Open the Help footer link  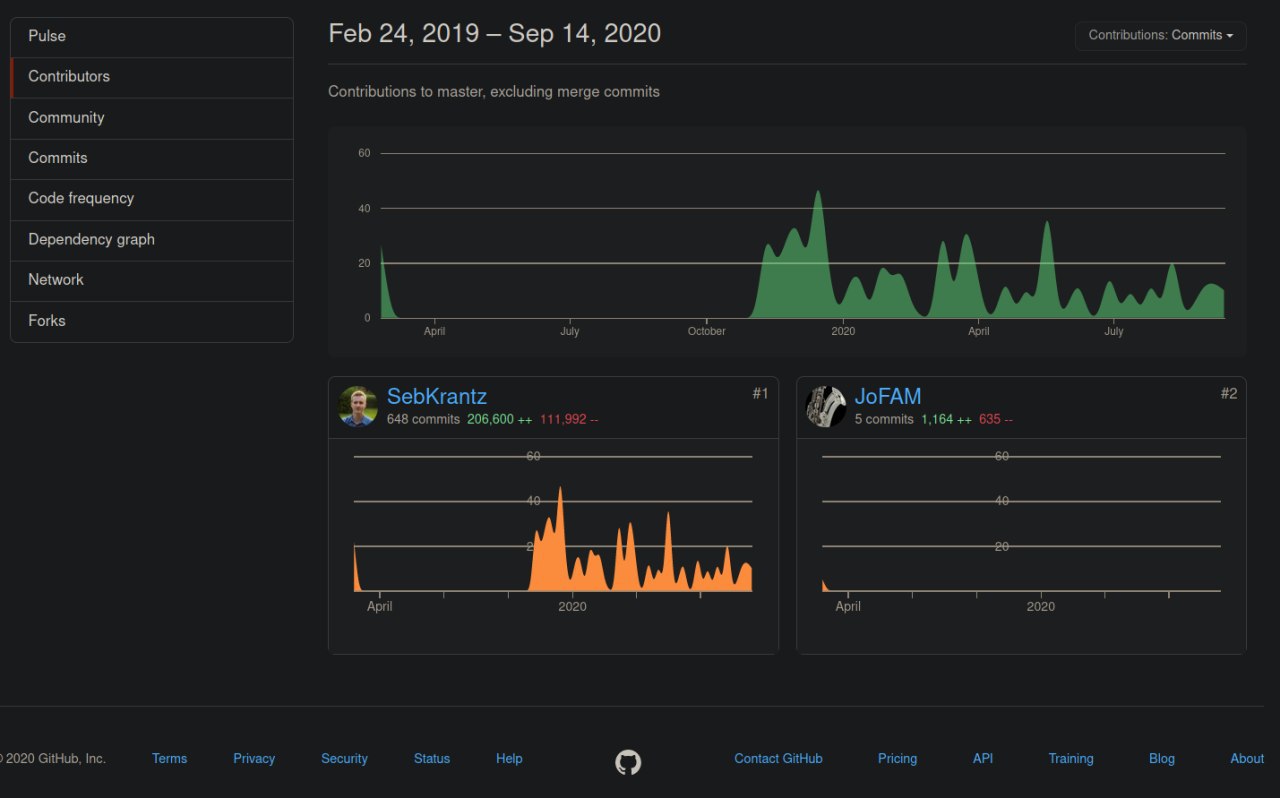509,759
